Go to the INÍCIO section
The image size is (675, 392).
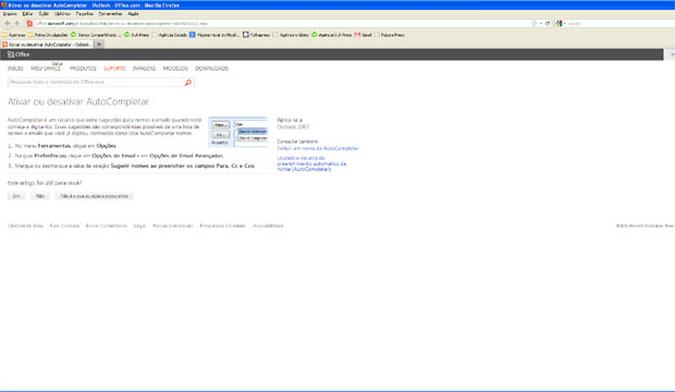point(15,68)
